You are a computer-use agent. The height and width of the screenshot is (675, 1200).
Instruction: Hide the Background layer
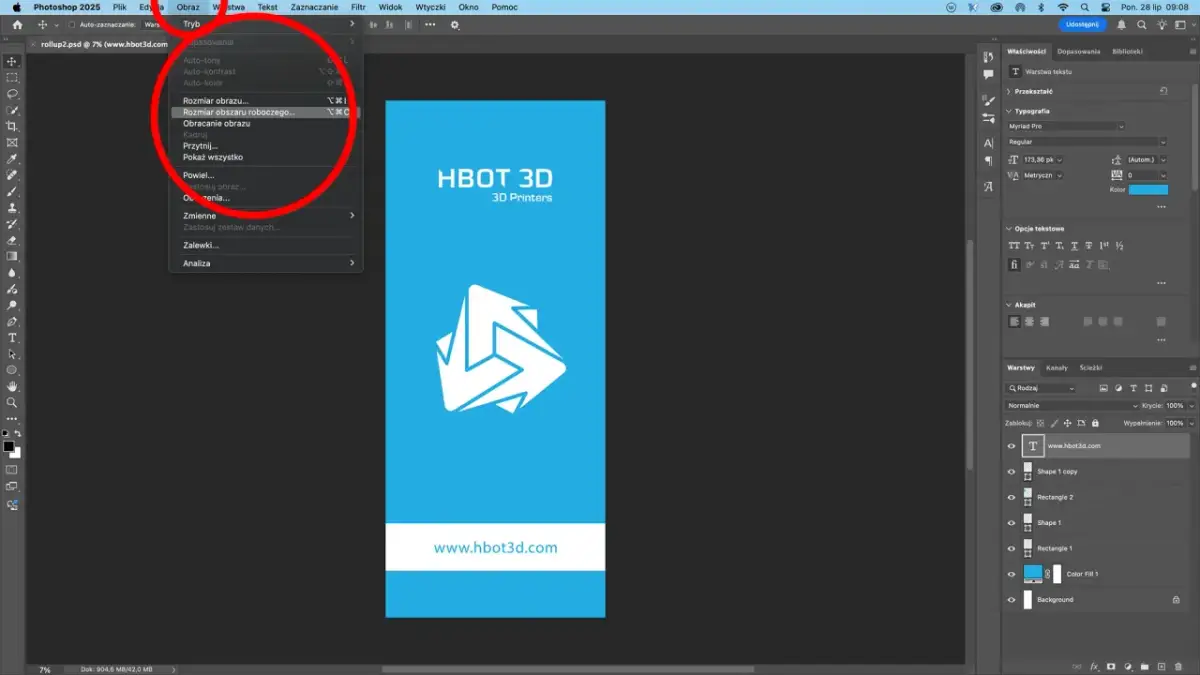pyautogui.click(x=1010, y=600)
